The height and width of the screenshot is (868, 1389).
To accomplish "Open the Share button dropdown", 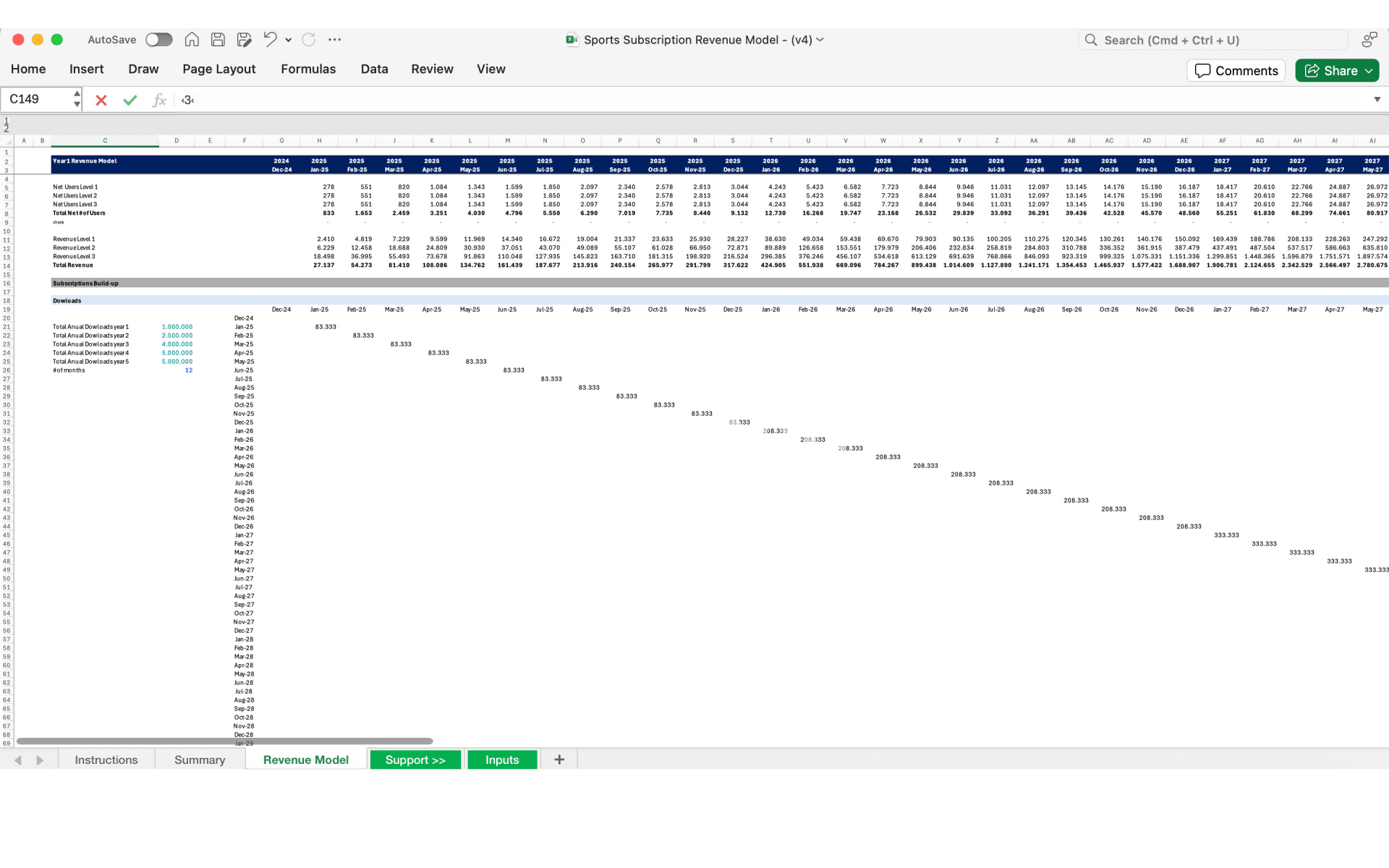I will click(x=1369, y=71).
